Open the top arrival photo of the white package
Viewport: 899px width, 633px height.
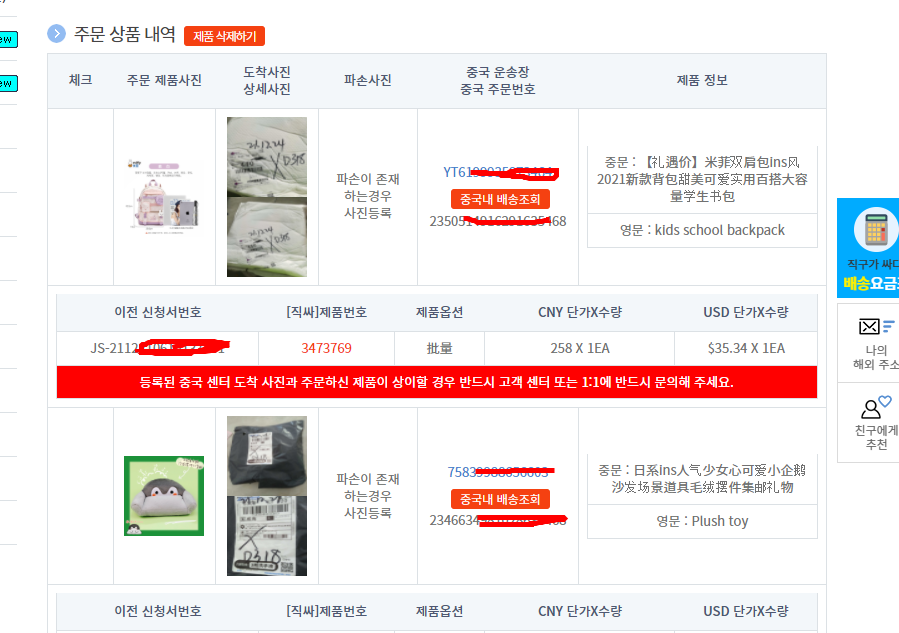click(267, 157)
